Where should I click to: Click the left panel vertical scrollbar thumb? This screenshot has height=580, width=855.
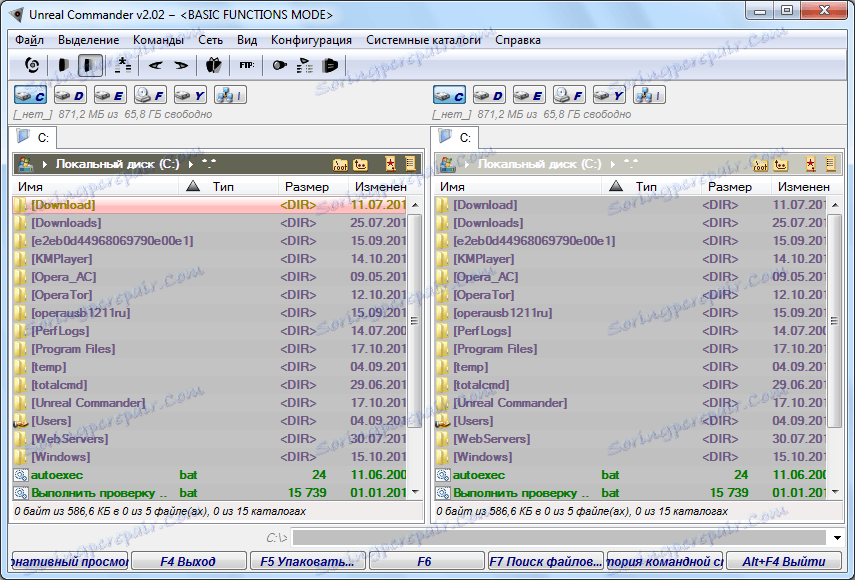[414, 321]
